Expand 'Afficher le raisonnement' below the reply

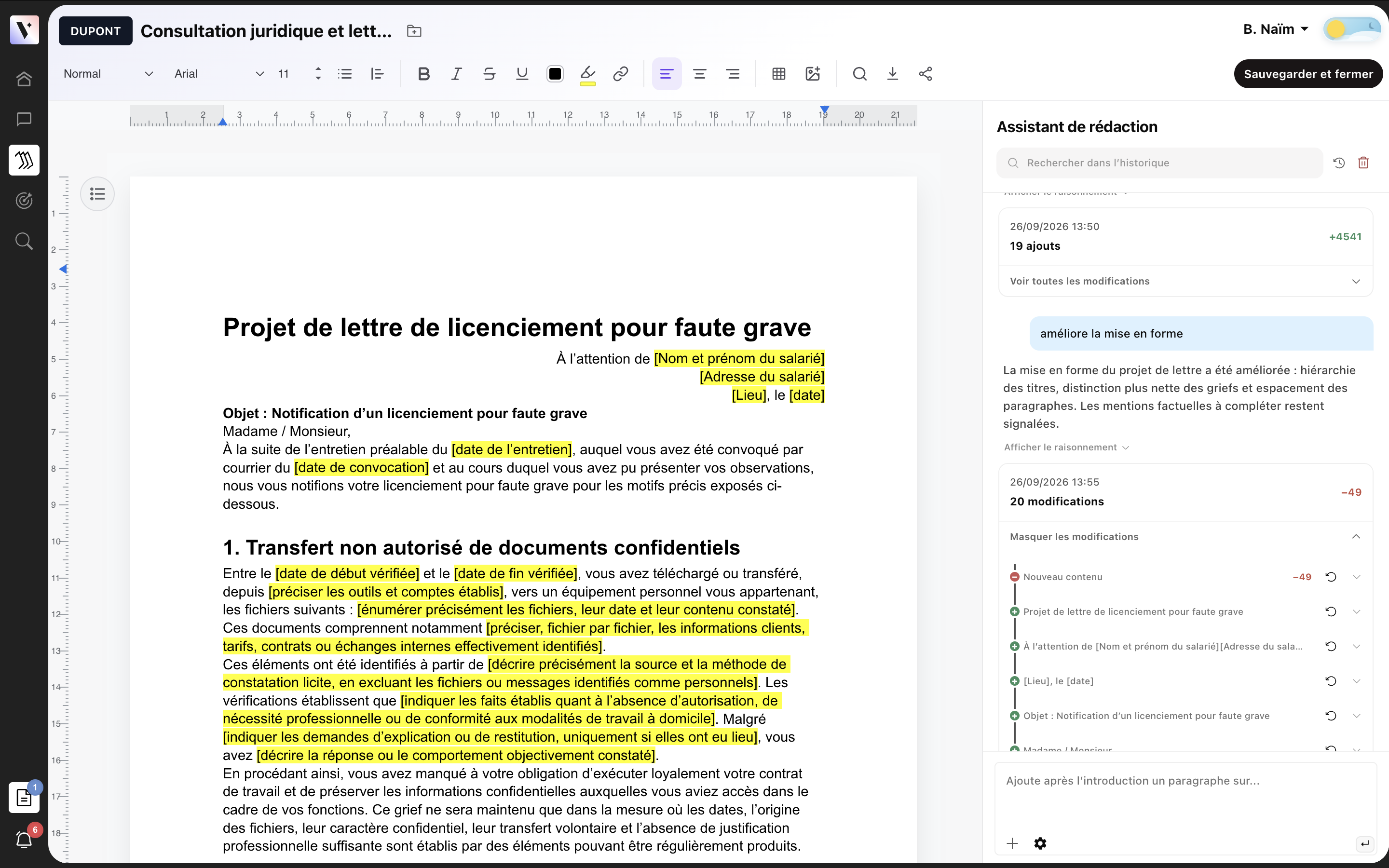(x=1066, y=447)
